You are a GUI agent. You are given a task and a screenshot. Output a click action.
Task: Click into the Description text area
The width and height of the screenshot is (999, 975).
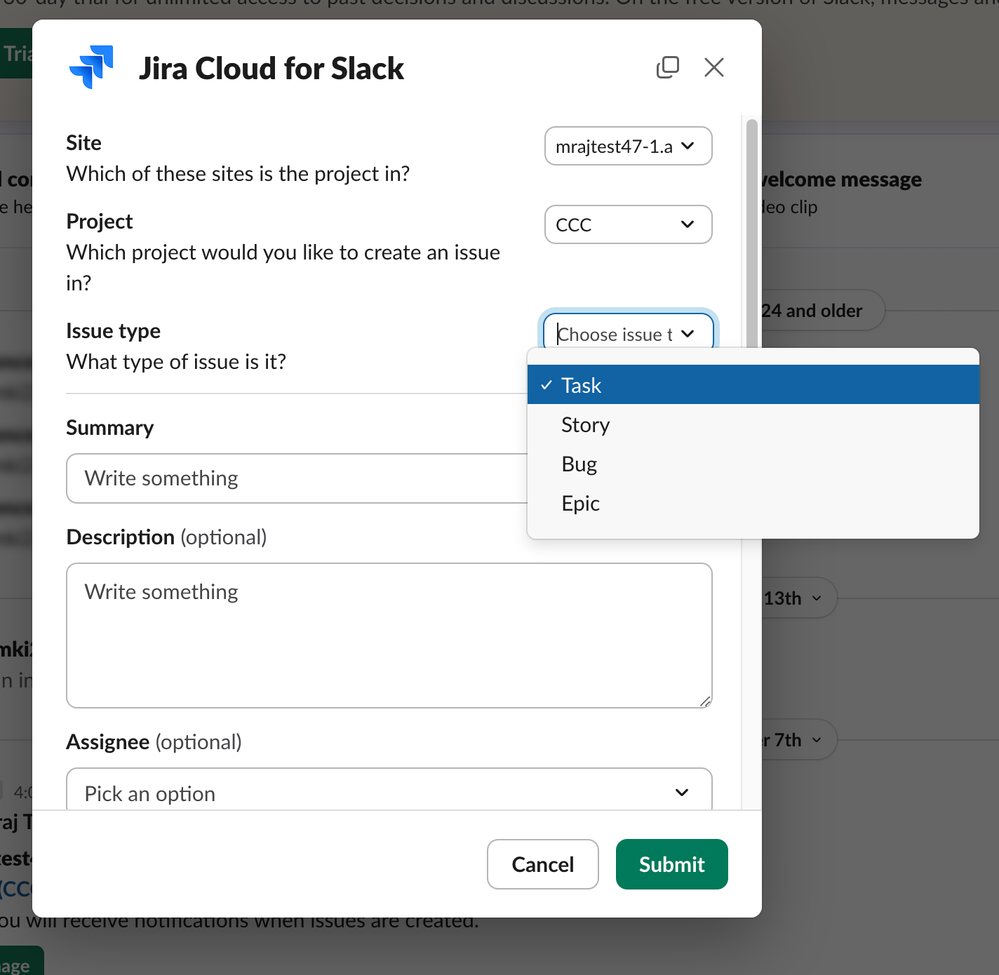coord(389,635)
